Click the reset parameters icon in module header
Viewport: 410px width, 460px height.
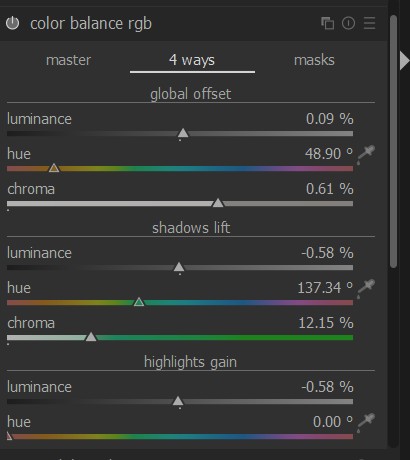click(348, 23)
